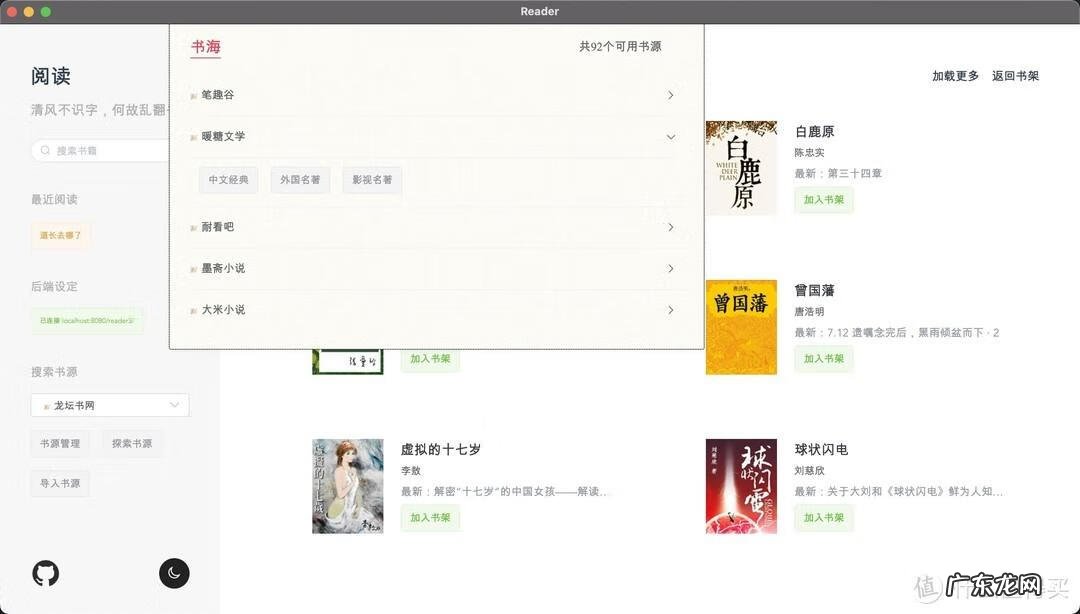Click the 导入书源 button
The height and width of the screenshot is (614, 1080).
coord(59,483)
